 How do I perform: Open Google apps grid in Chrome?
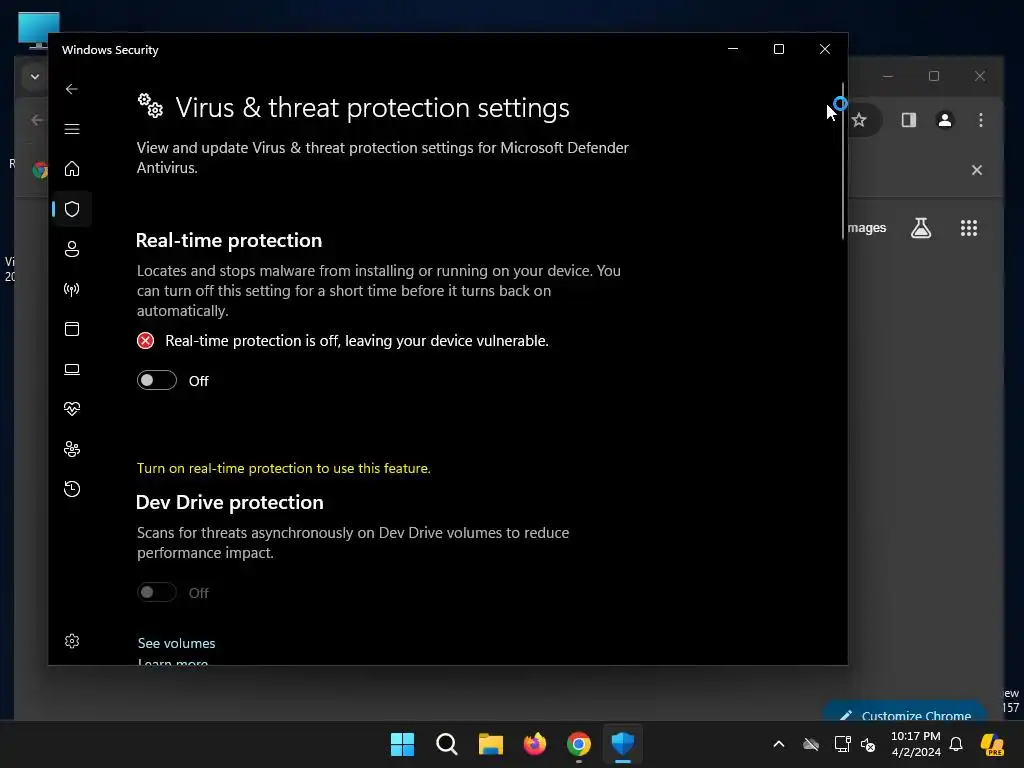[x=968, y=228]
